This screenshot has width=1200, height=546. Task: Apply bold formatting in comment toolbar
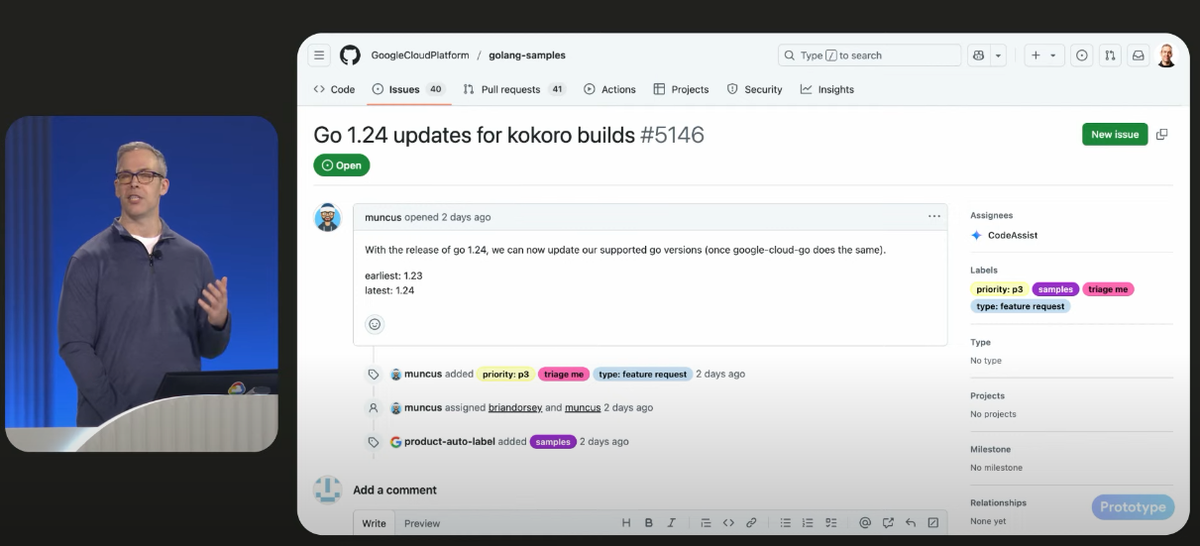[649, 523]
